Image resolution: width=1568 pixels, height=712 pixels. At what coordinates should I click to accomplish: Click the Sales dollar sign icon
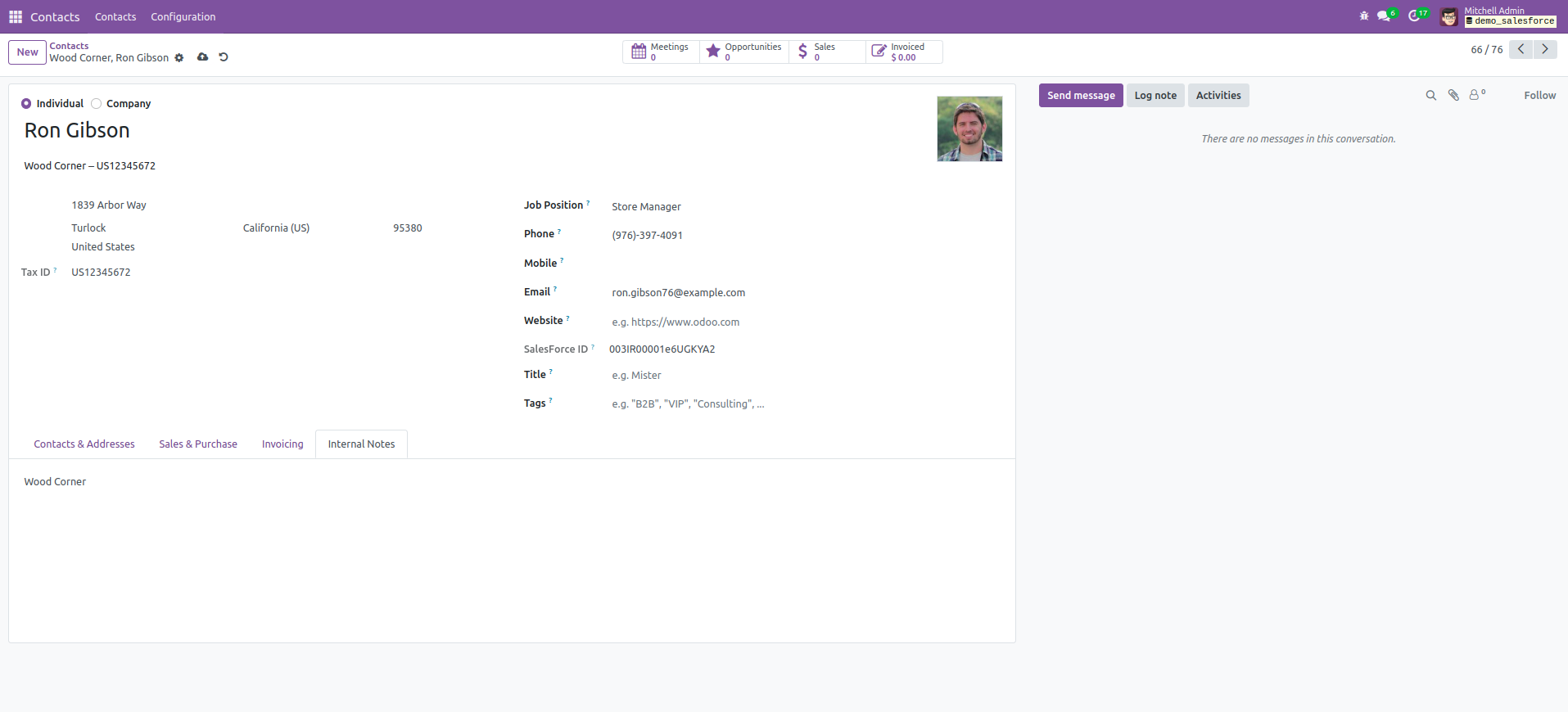click(x=802, y=52)
